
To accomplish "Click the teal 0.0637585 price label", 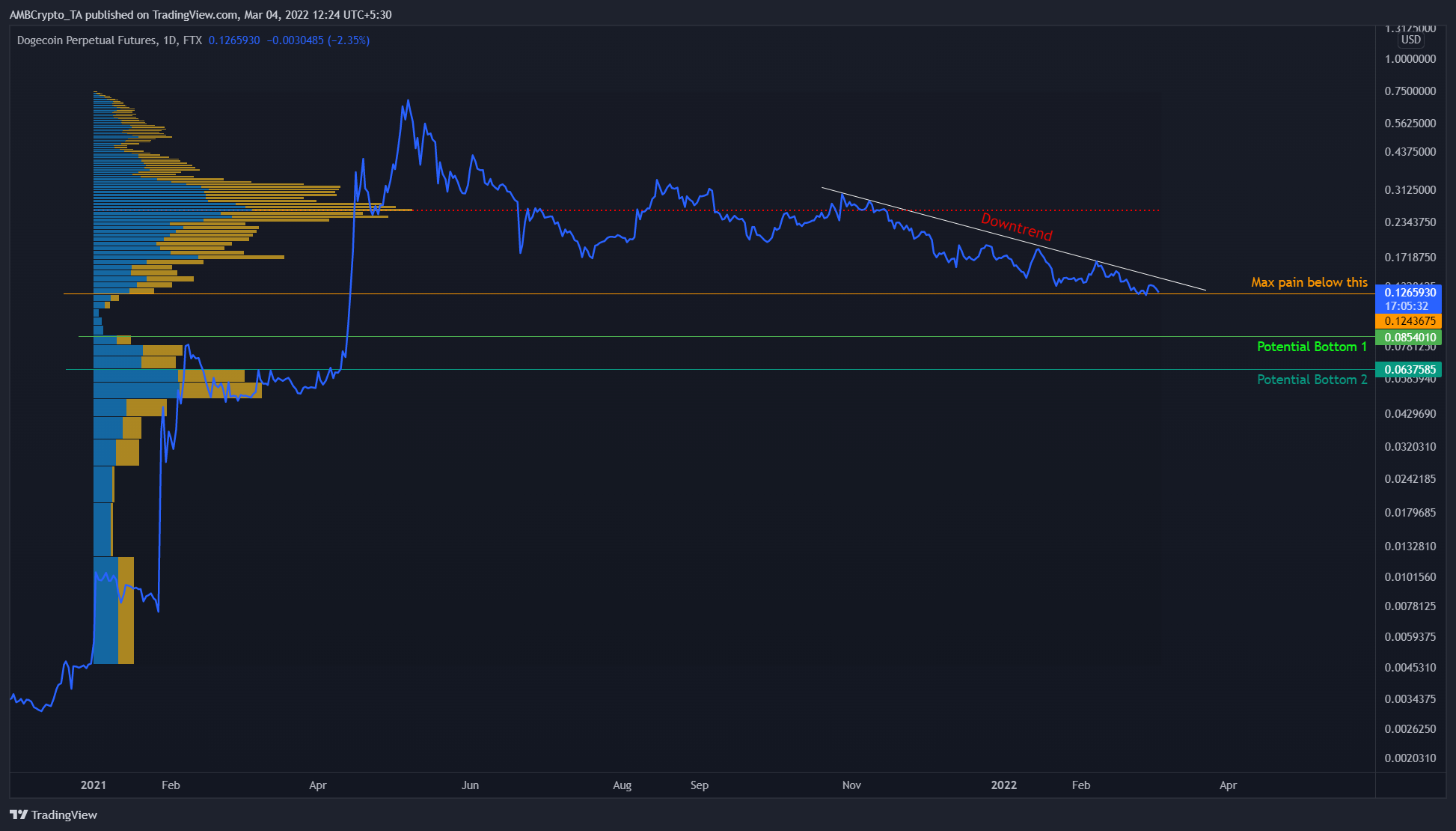I will 1410,370.
